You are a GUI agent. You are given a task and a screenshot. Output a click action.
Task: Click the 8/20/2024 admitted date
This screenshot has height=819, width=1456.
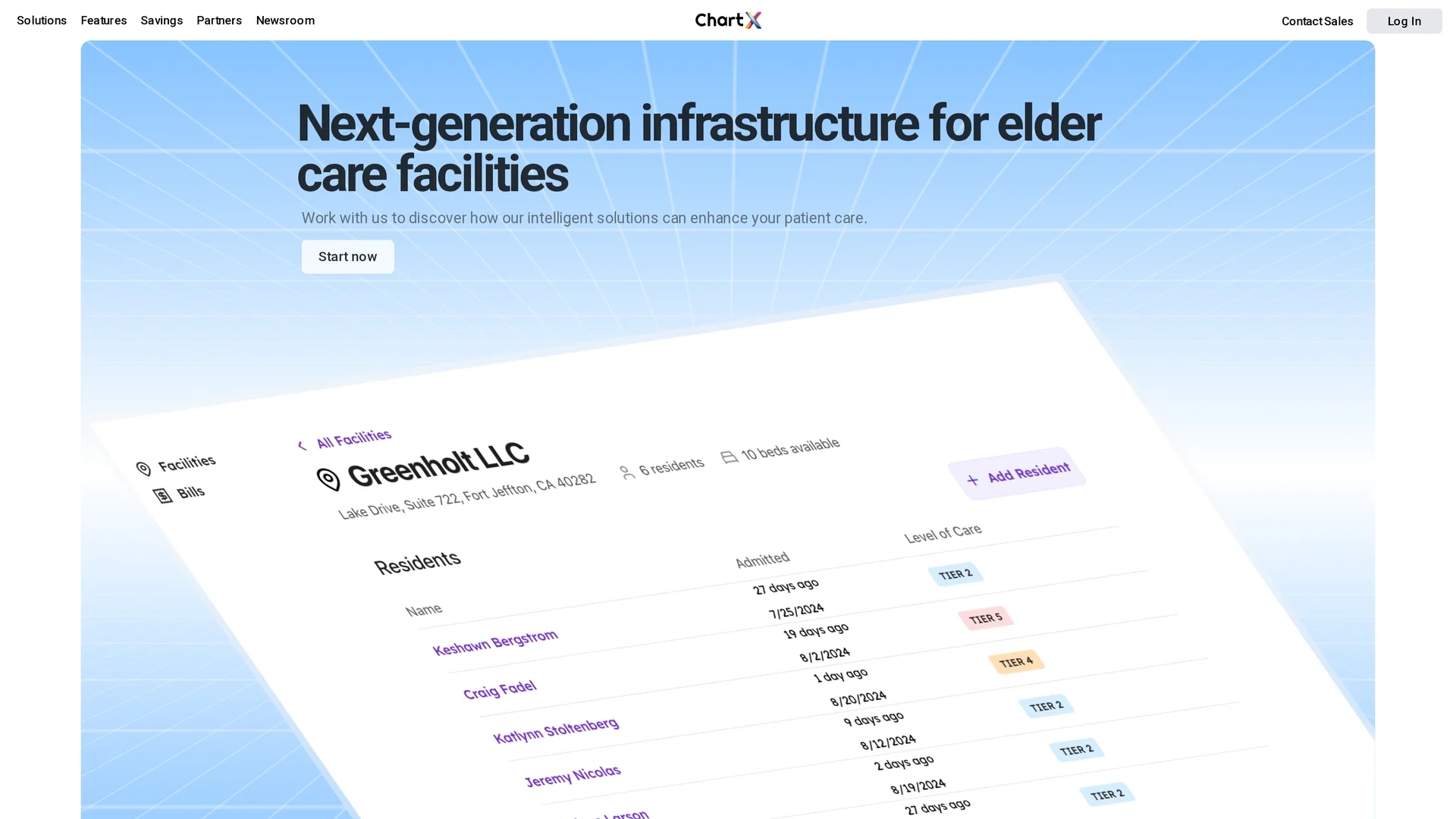[858, 698]
